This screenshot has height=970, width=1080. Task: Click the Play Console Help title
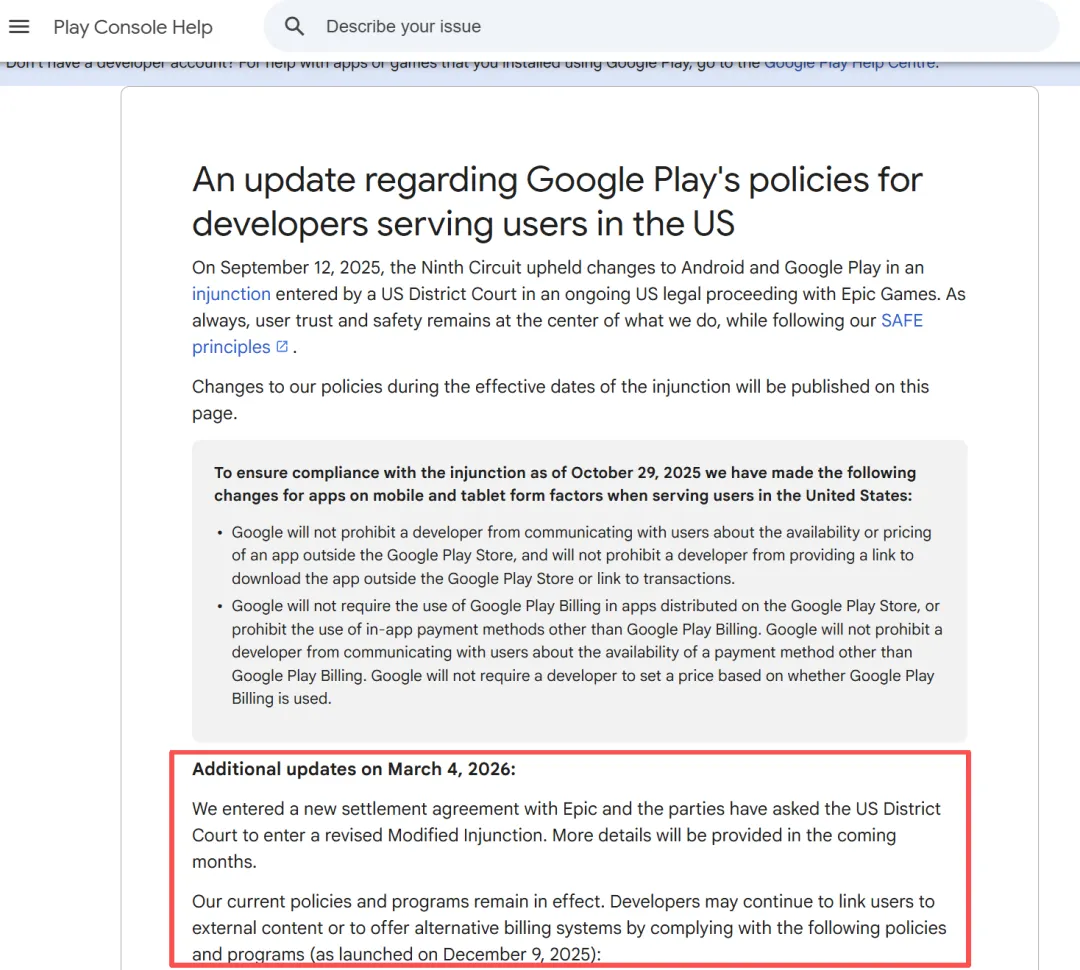coord(133,27)
